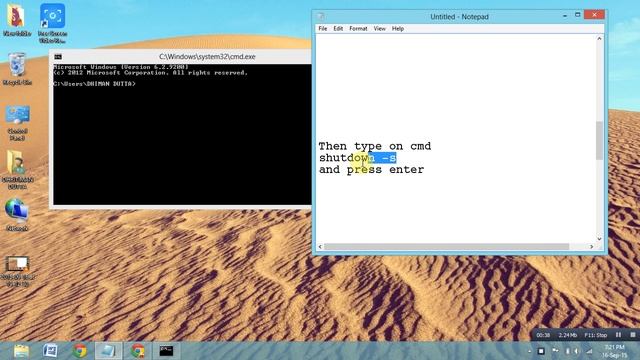The width and height of the screenshot is (640, 360).
Task: Open the File menu in Notepad
Action: pos(322,29)
